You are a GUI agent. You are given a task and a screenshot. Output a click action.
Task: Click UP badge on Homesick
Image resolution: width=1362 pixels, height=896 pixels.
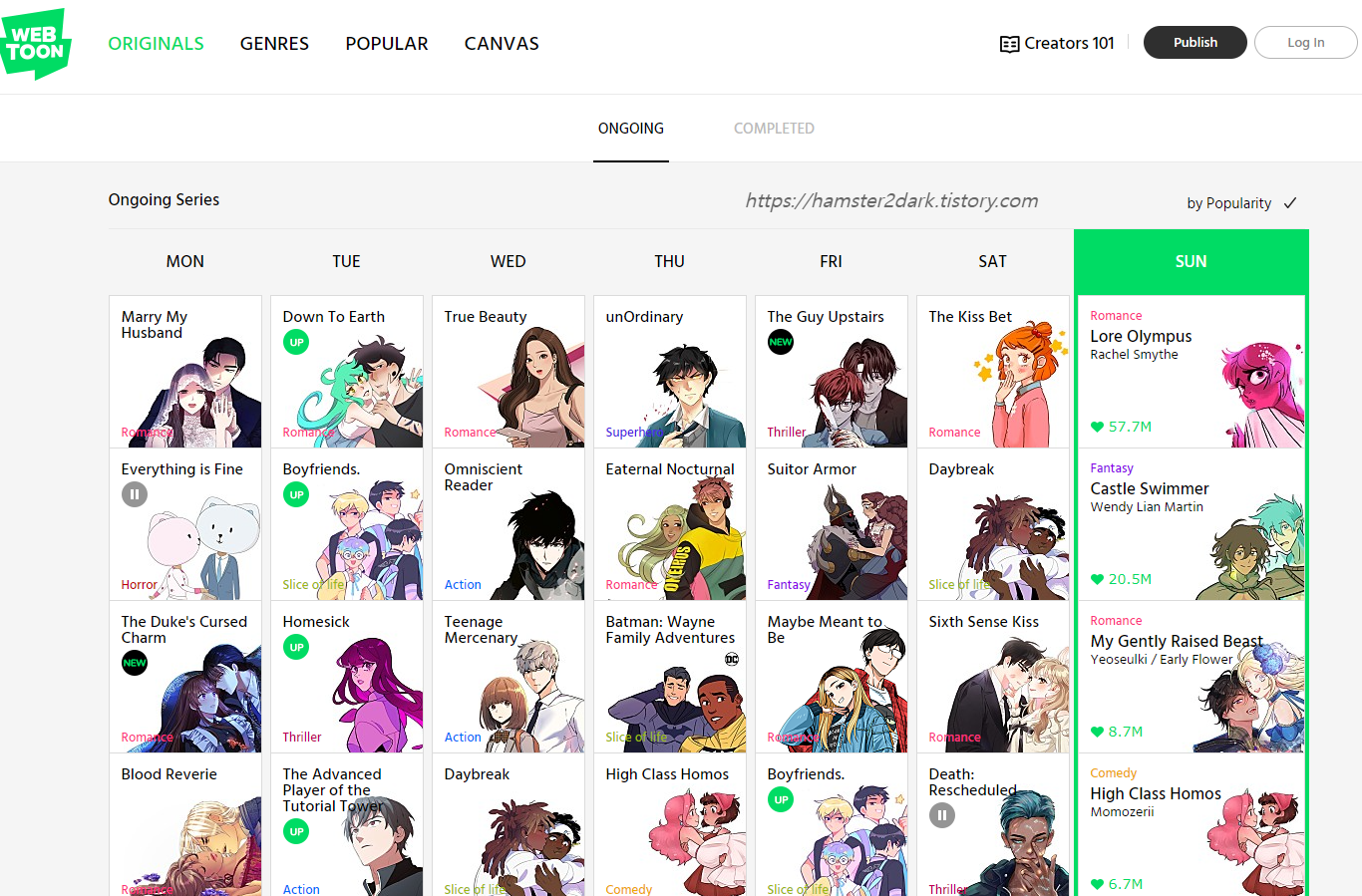coord(296,647)
